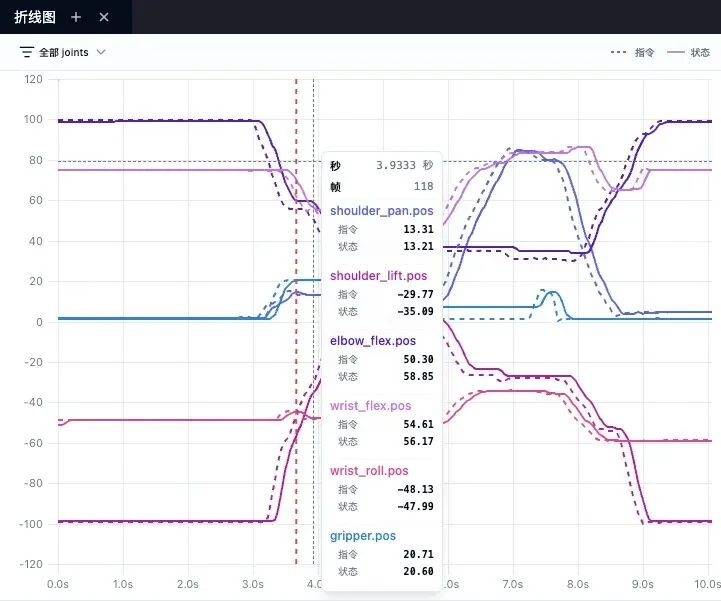721x601 pixels.
Task: Expand the chevron next to 全部 joints
Action: (x=101, y=52)
